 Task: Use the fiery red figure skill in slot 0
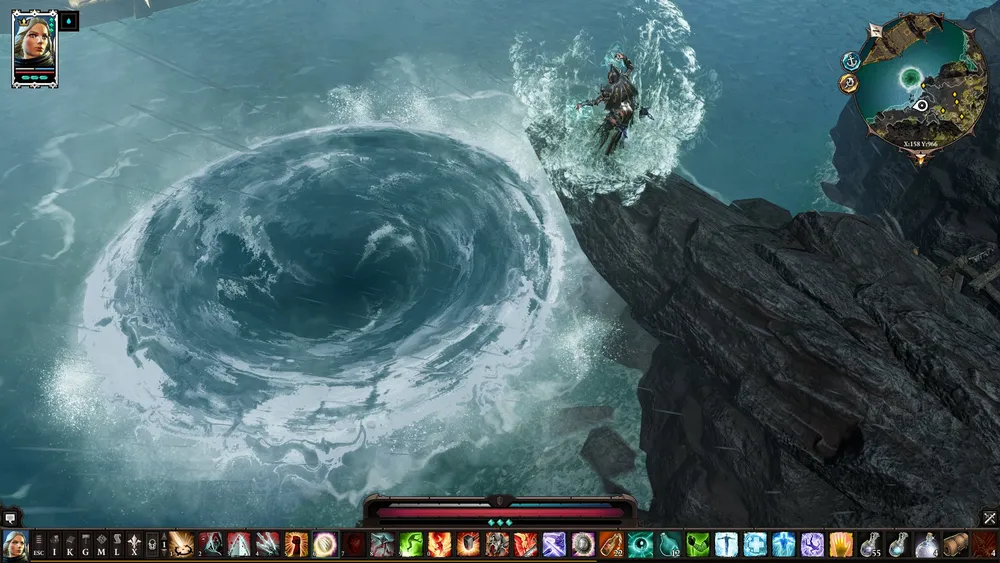pyautogui.click(x=440, y=545)
